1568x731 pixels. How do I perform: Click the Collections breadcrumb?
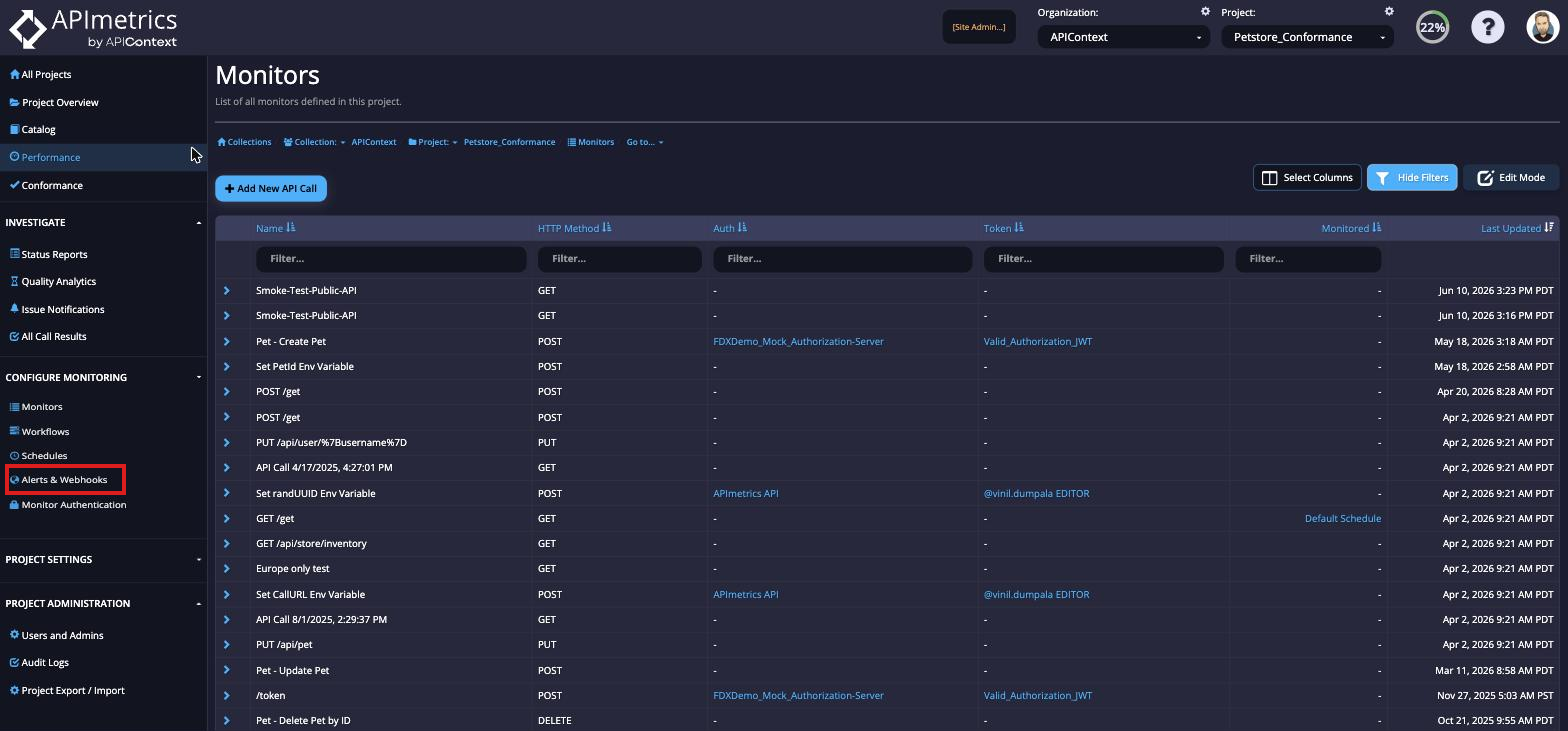(x=244, y=142)
